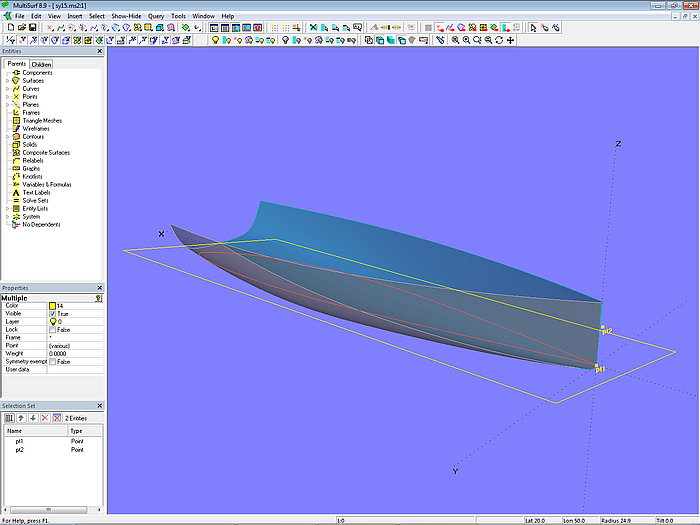Click the Open file folder icon
Image resolution: width=700 pixels, height=525 pixels.
click(x=20, y=28)
